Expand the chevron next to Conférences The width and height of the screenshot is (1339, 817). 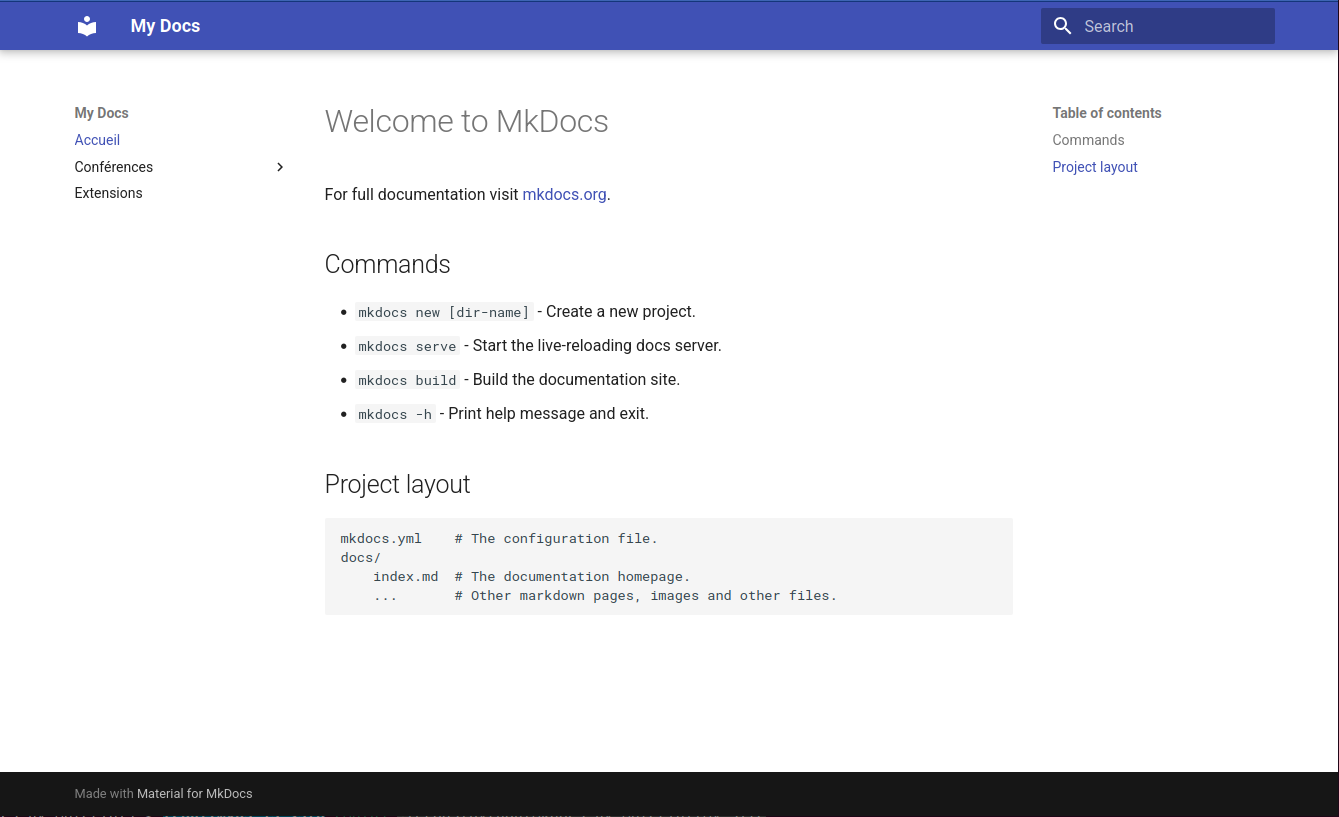(280, 167)
